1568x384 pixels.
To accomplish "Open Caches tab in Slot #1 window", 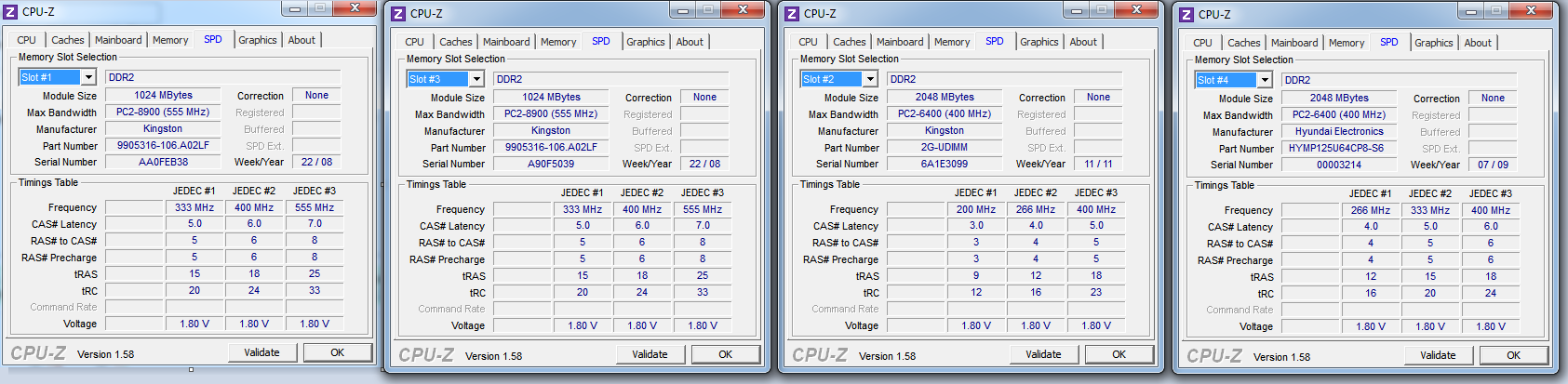I will tap(67, 40).
